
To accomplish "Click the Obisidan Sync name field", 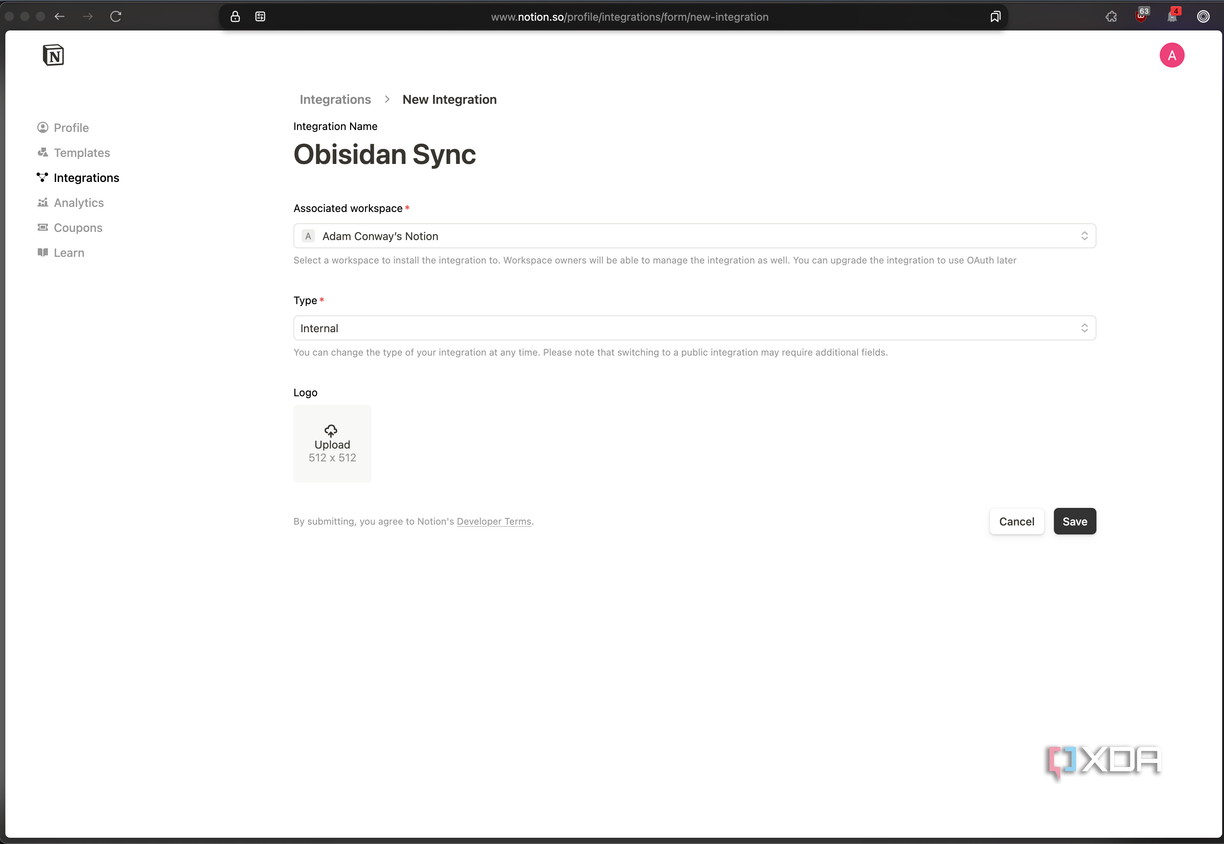I will (x=385, y=154).
